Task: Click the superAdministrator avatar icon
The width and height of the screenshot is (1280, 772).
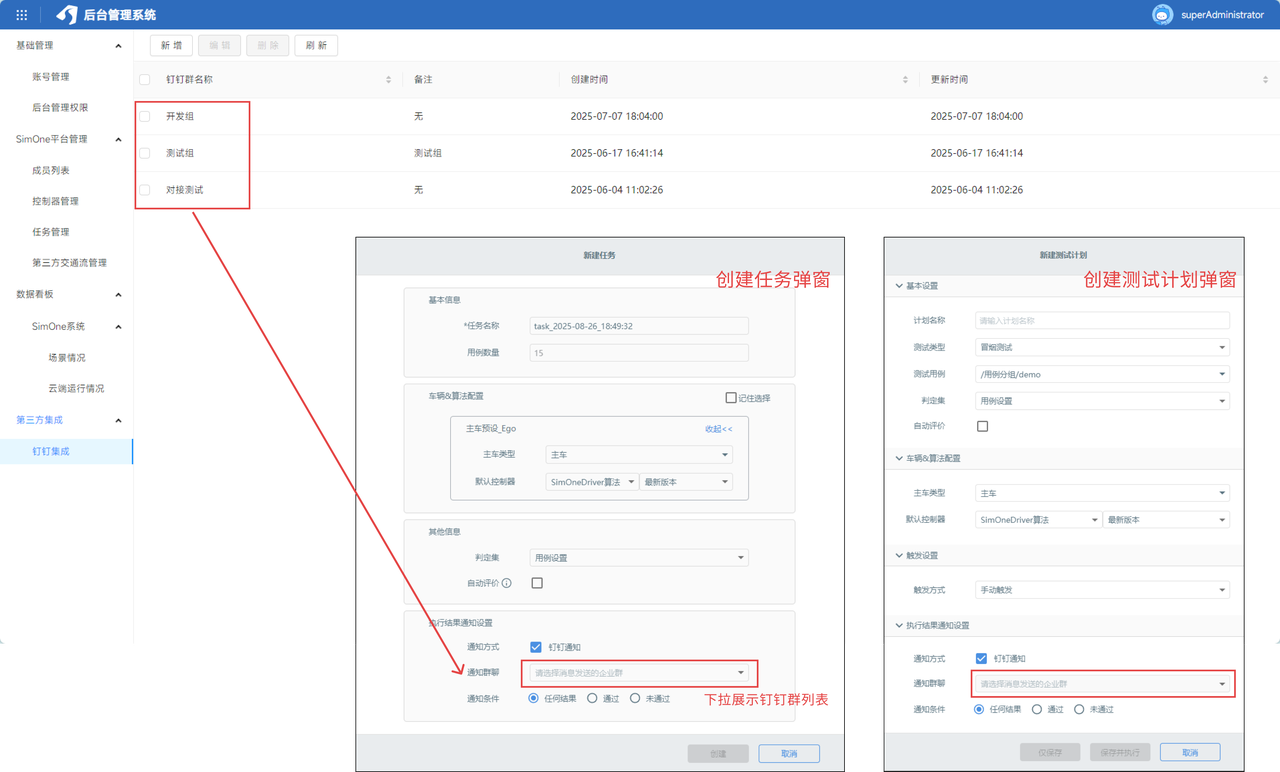Action: [x=1162, y=15]
